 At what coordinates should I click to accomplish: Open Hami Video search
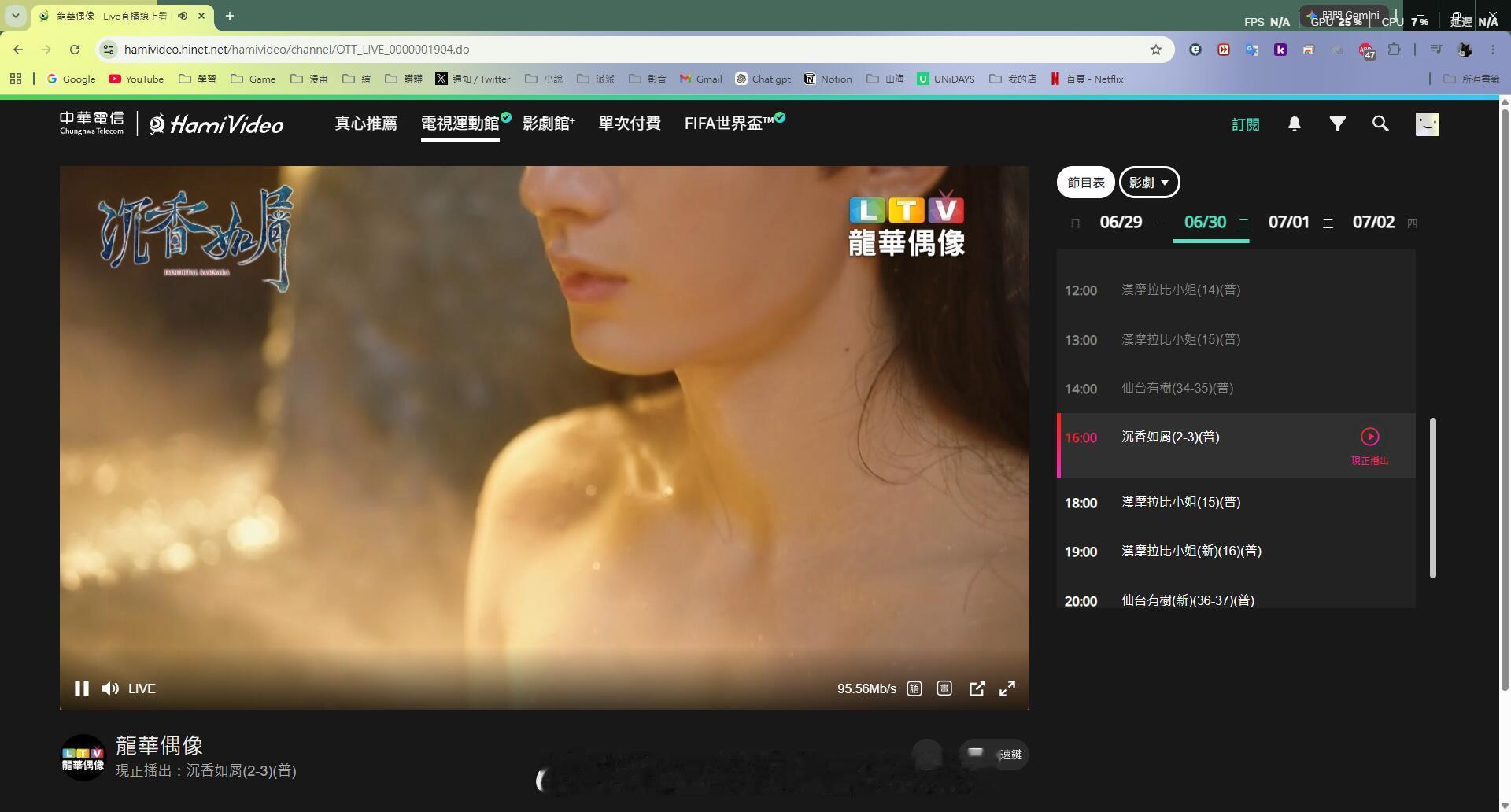pyautogui.click(x=1380, y=124)
